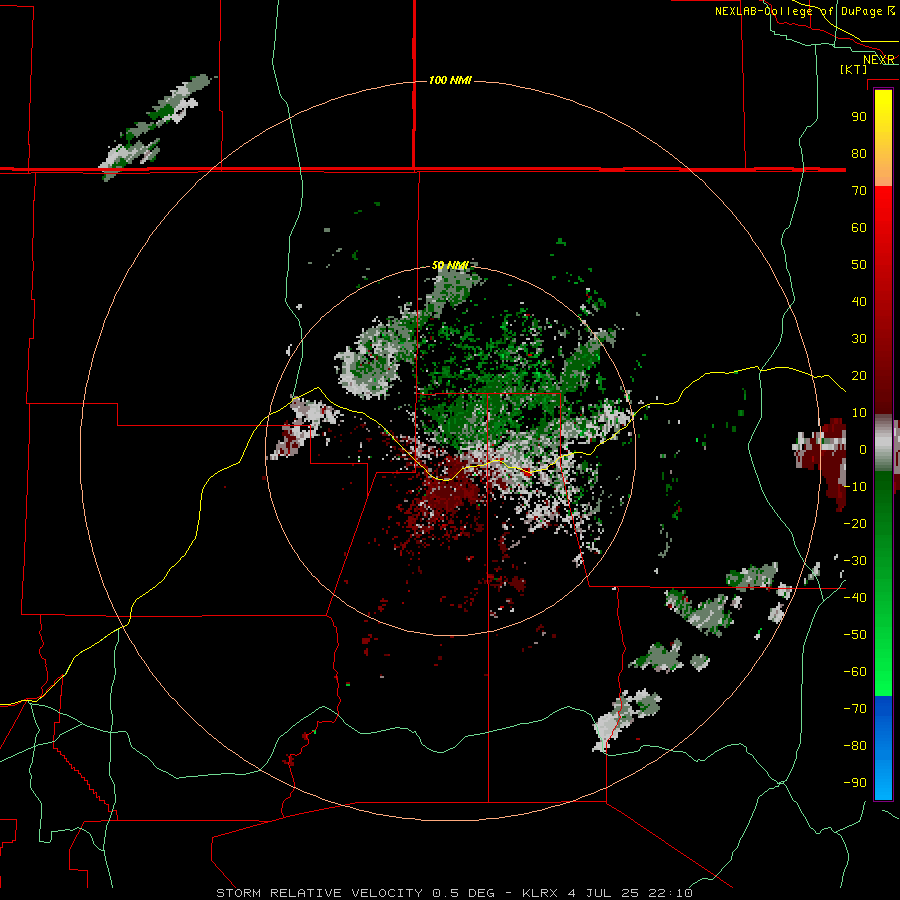Click the -50 value on velocity scale
Viewport: 900px width, 900px height.
click(855, 635)
